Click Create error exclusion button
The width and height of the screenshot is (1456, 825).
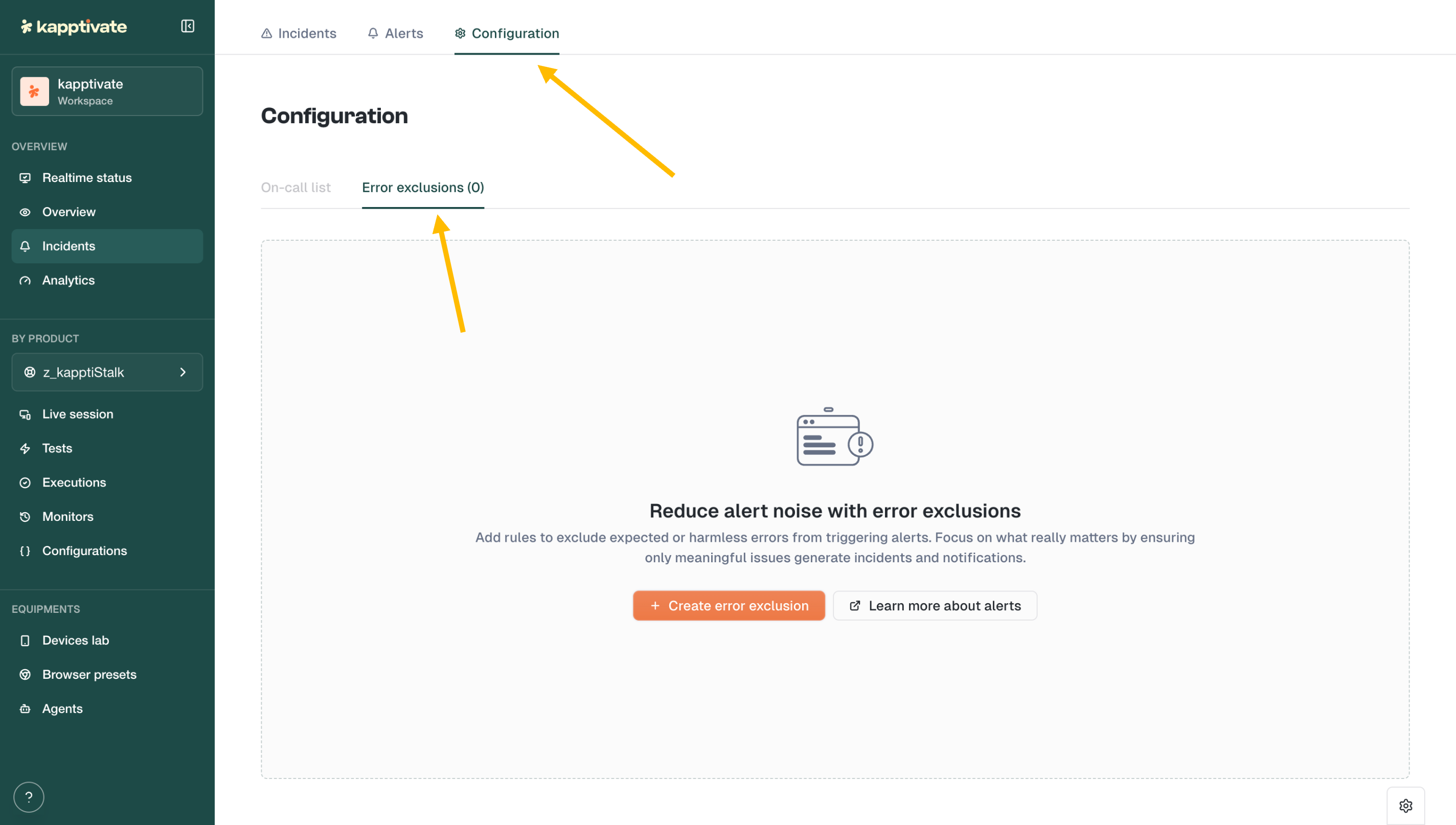pyautogui.click(x=729, y=606)
